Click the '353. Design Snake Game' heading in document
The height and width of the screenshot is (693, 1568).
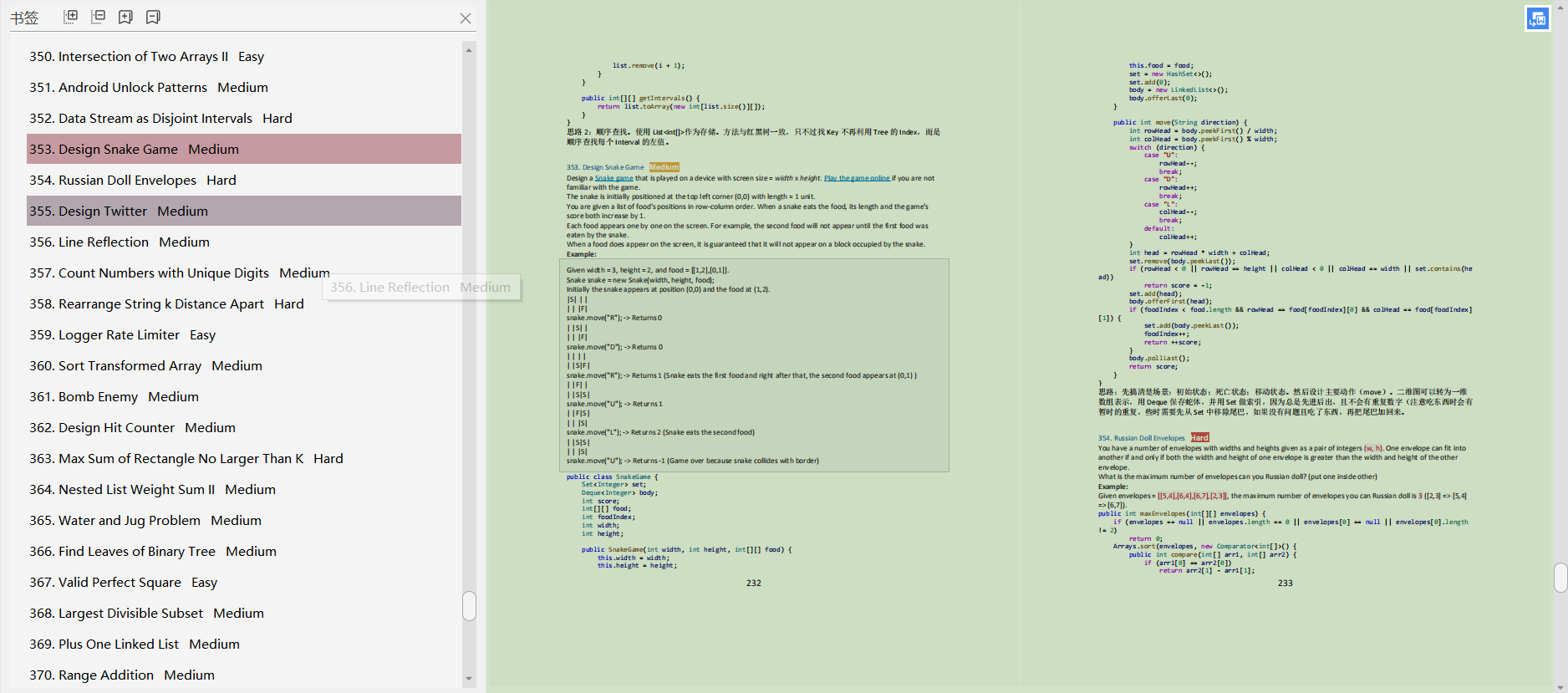(x=605, y=167)
